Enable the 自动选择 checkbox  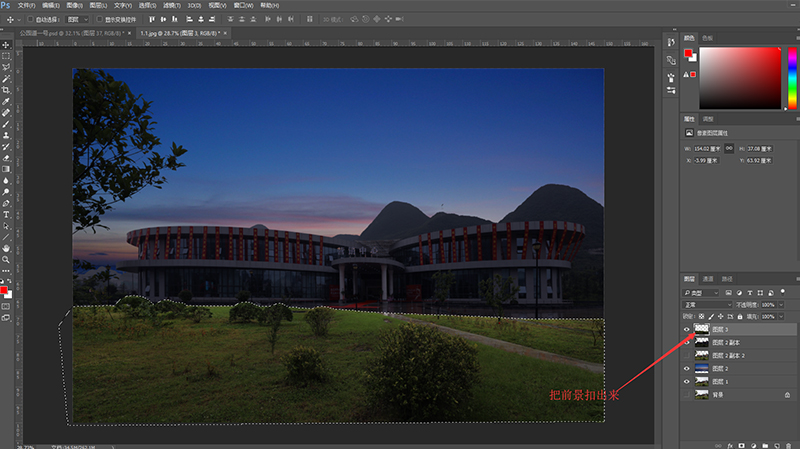click(x=30, y=19)
